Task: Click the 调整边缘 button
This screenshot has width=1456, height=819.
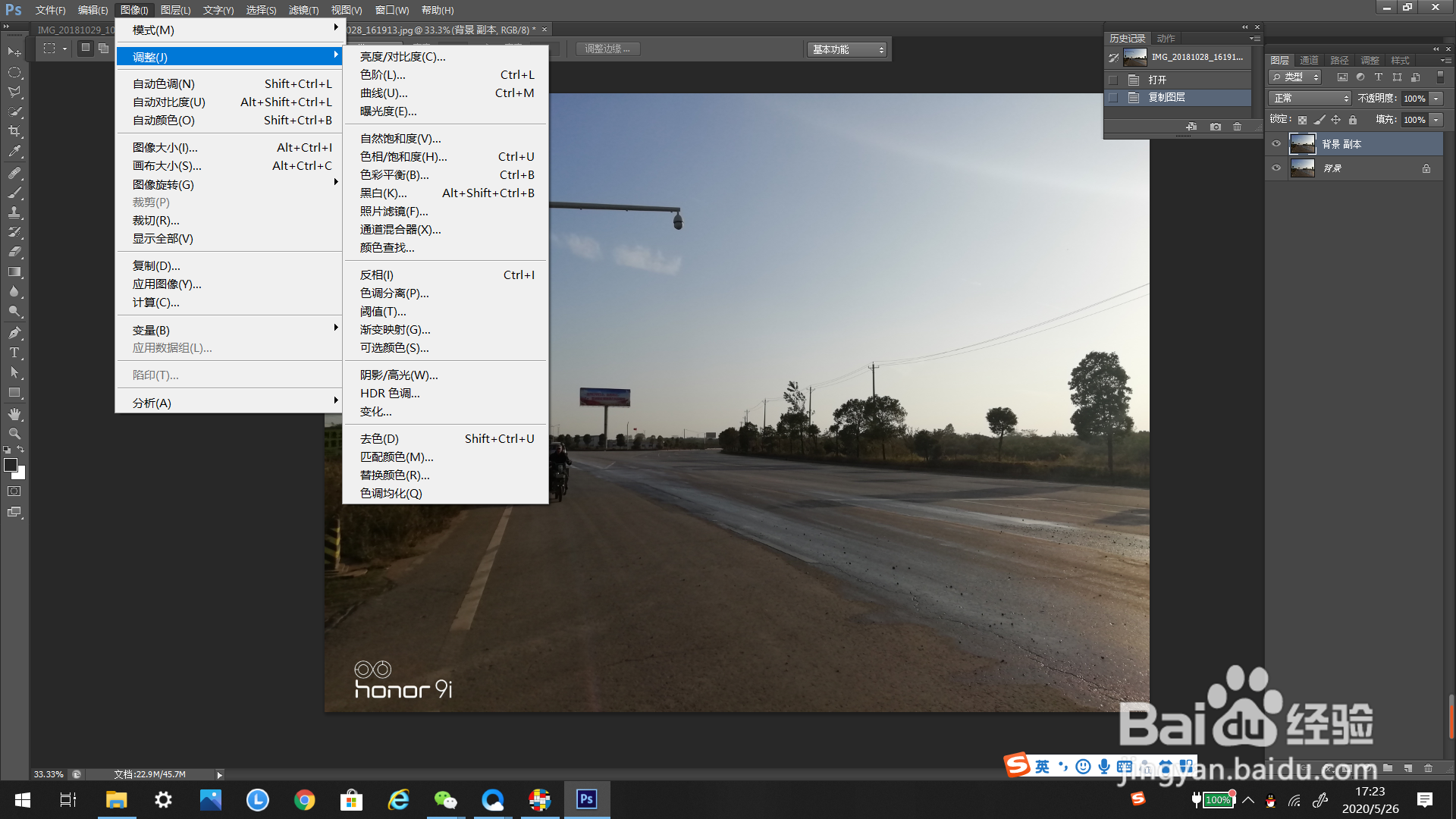Action: (x=607, y=49)
